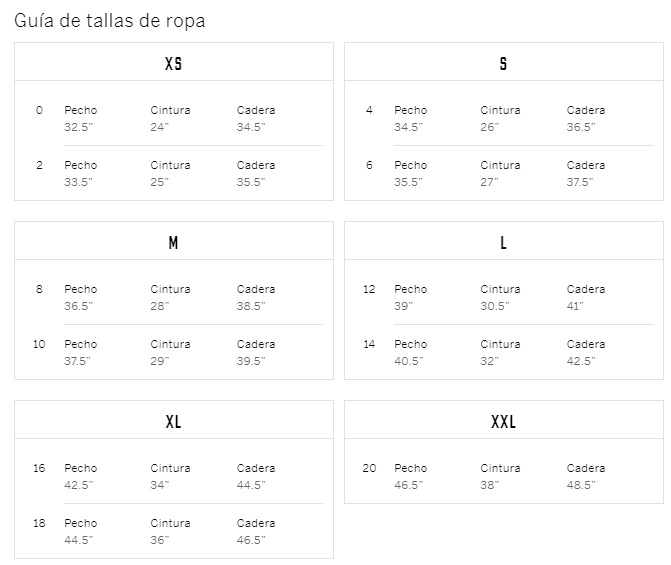Image resolution: width=671 pixels, height=565 pixels.
Task: Click size number 14 row label
Action: coord(369,344)
